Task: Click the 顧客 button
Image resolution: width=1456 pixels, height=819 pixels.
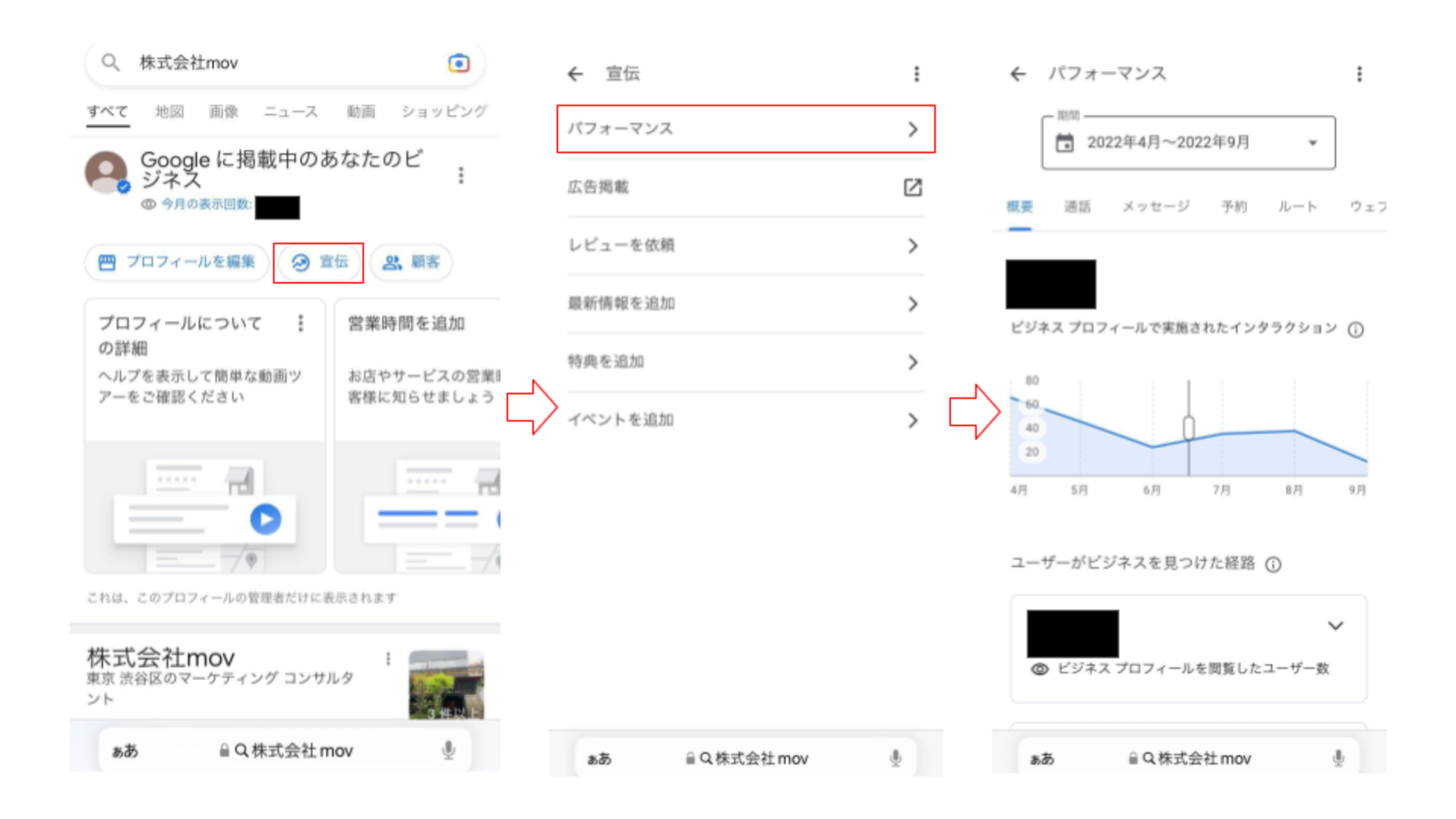Action: pos(411,262)
